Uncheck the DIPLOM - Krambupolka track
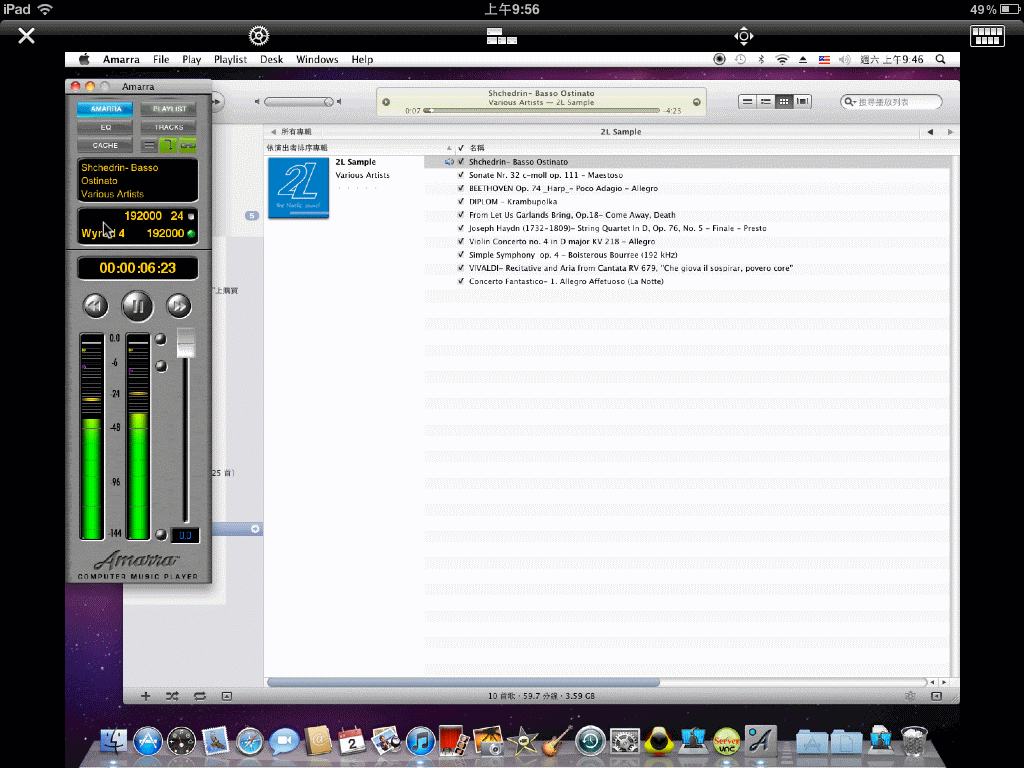Screen dimensions: 1024x768 tap(461, 201)
